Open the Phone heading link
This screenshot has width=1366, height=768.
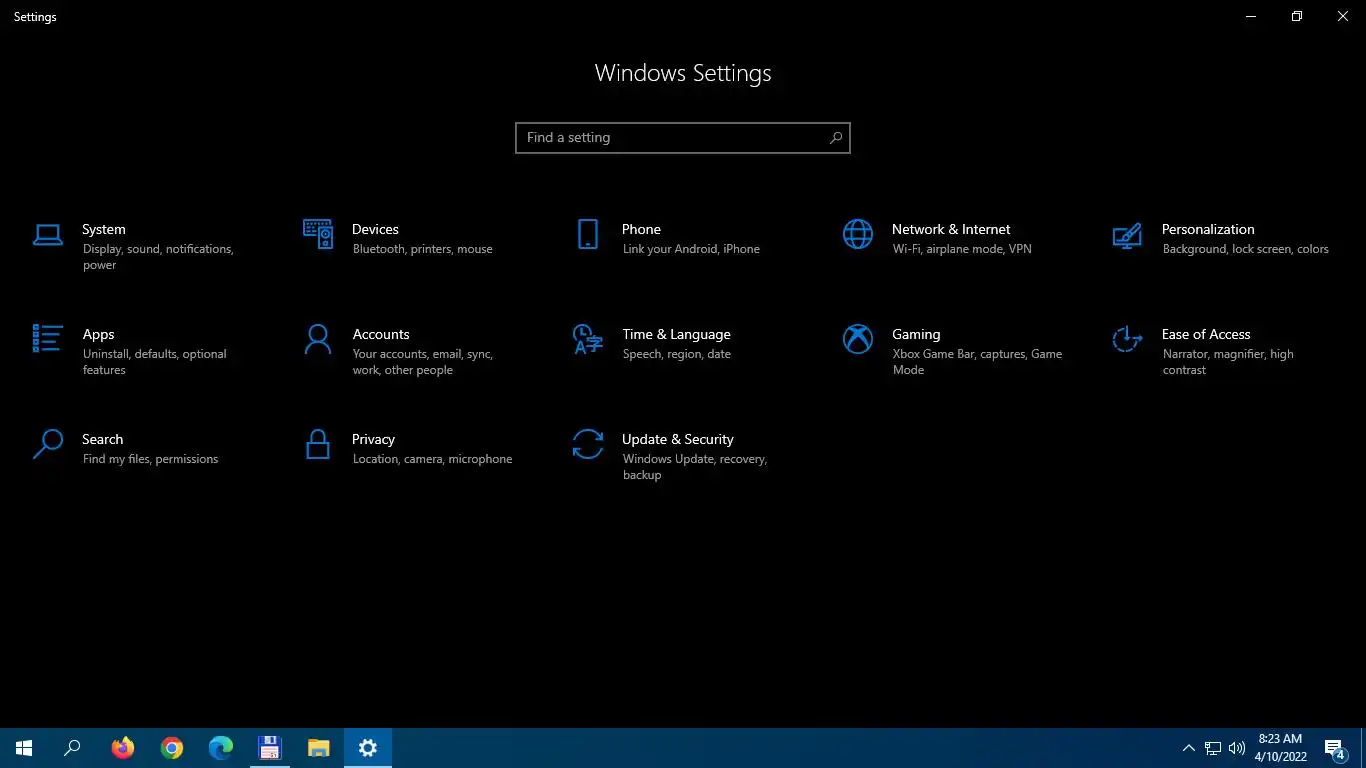click(x=641, y=229)
